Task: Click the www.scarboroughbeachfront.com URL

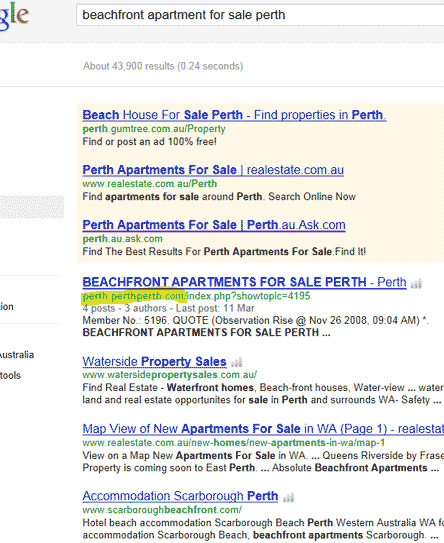Action: click(162, 510)
